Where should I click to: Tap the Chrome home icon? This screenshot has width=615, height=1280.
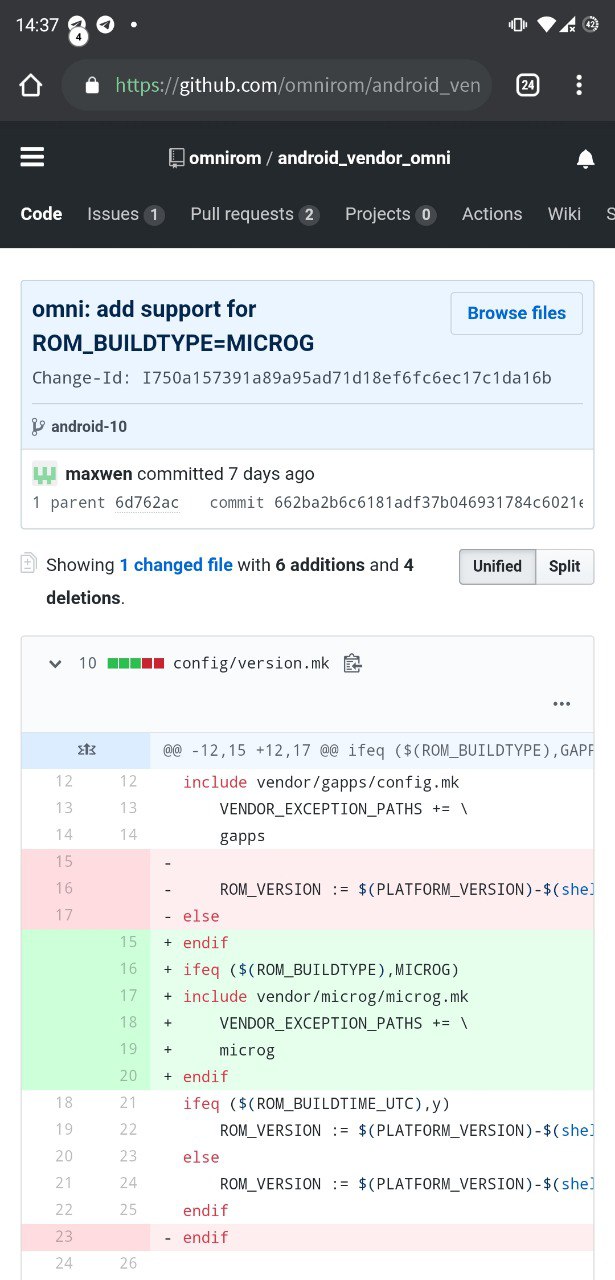31,85
